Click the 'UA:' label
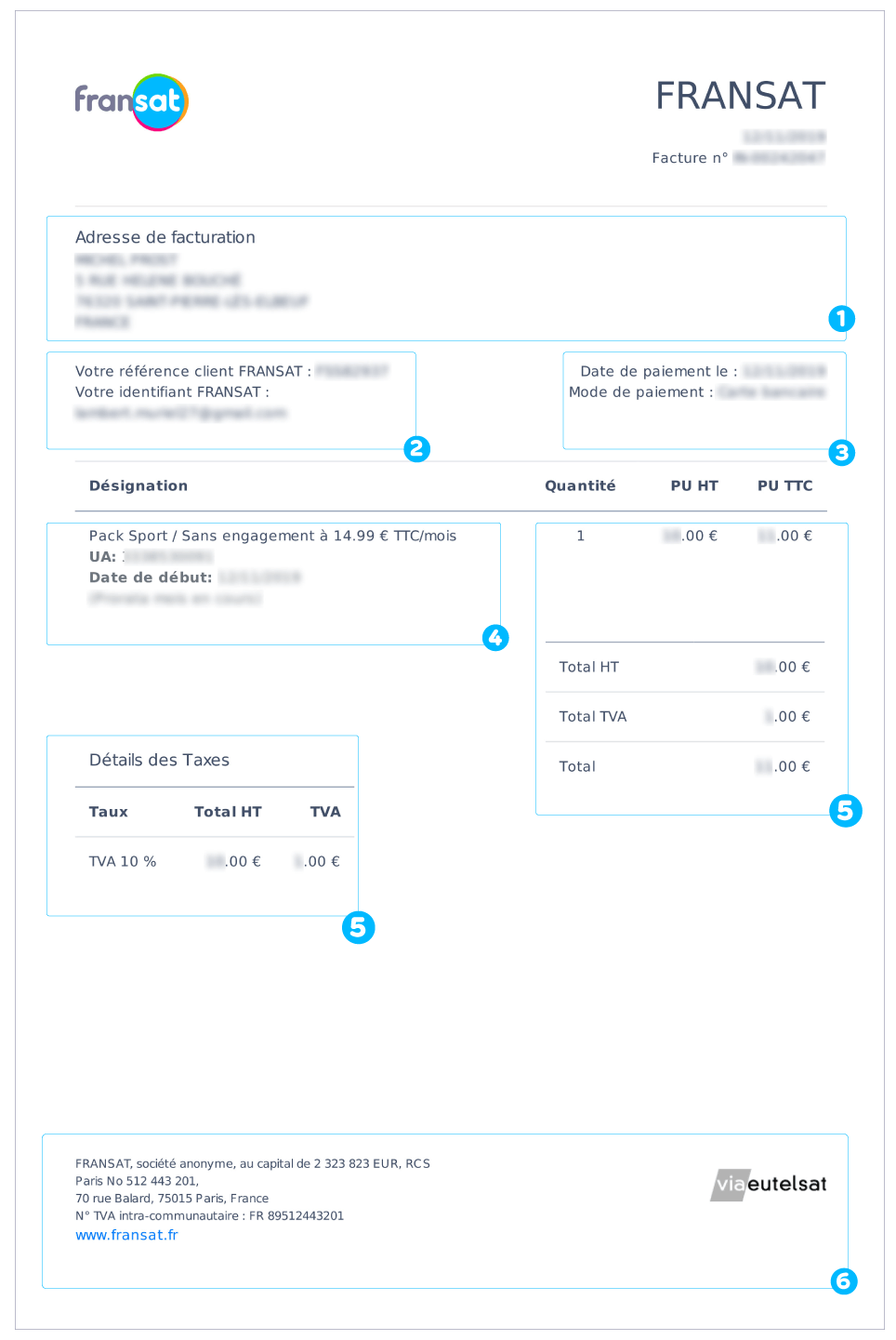896x1340 pixels. (x=102, y=557)
